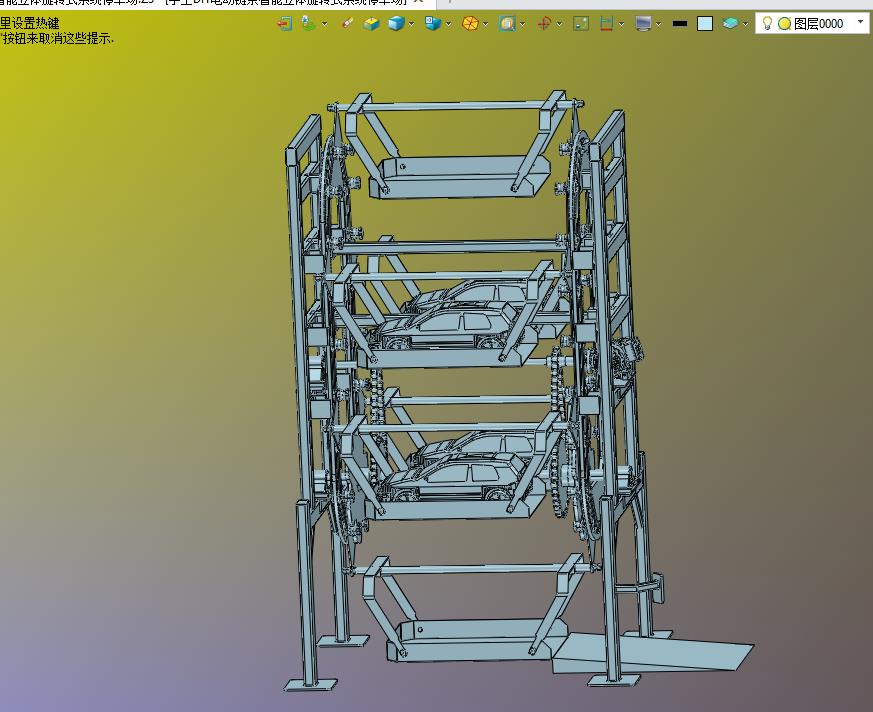Image resolution: width=873 pixels, height=712 pixels.
Task: Click the red rotate-axis crosshair icon
Action: click(544, 23)
